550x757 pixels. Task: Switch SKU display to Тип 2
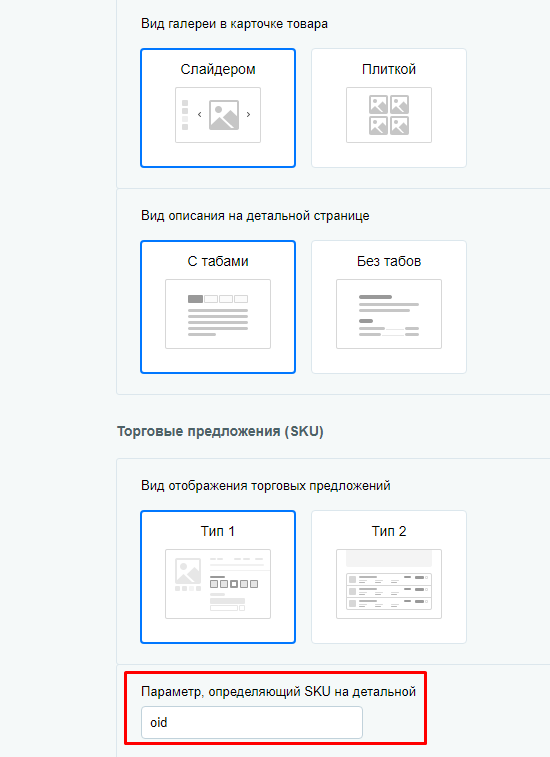pos(389,577)
